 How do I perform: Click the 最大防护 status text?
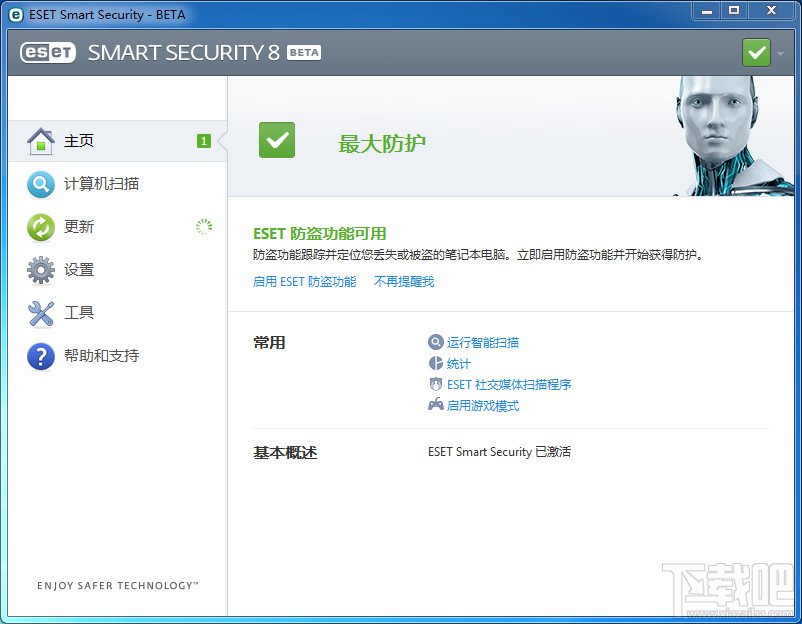click(x=382, y=143)
